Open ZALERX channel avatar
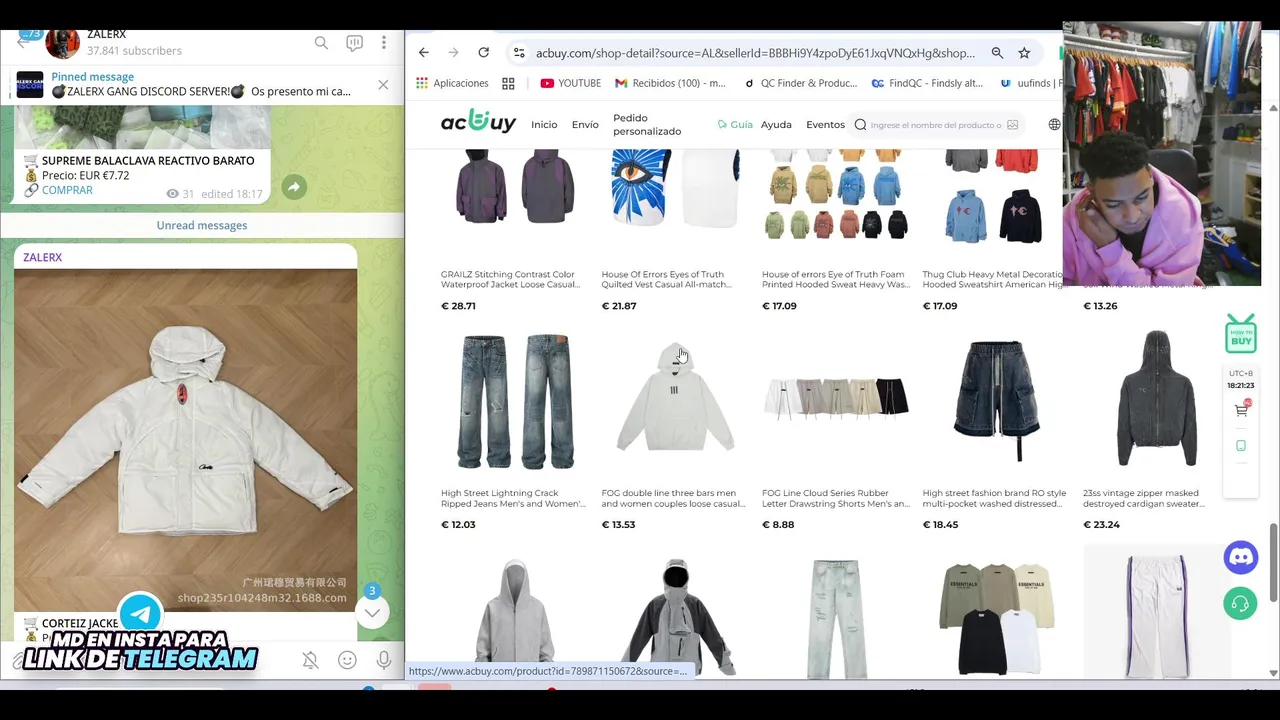The width and height of the screenshot is (1280, 720). pos(62,43)
